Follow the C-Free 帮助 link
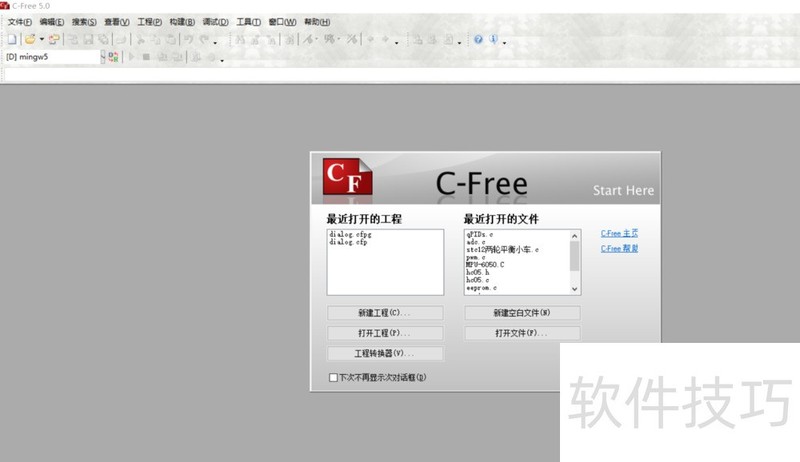The image size is (800, 462). (x=619, y=248)
